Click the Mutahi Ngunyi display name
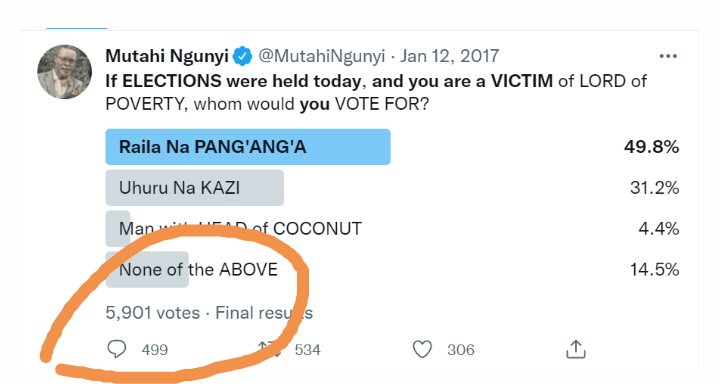 (167, 56)
